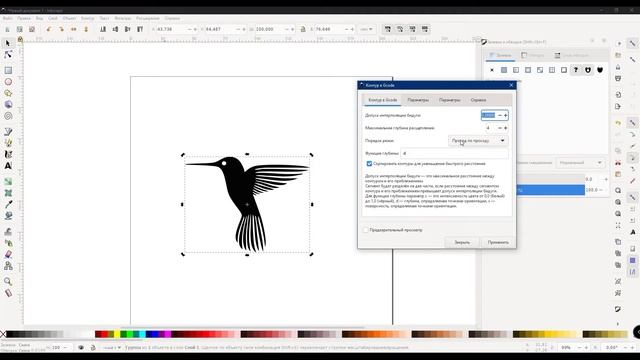The height and width of the screenshot is (360, 640).
Task: Open the layer selector dropdown in status bar
Action: (x=112, y=348)
